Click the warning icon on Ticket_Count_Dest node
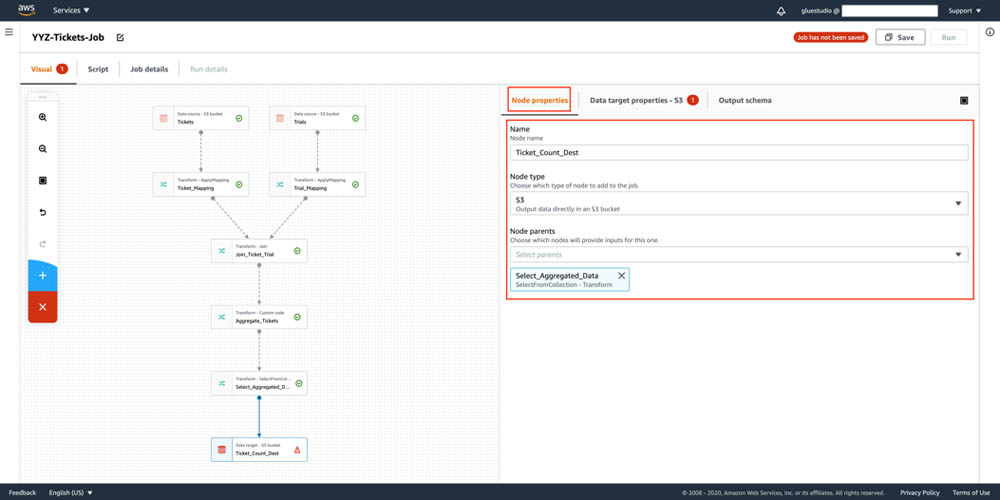This screenshot has width=1000, height=500. (x=297, y=450)
